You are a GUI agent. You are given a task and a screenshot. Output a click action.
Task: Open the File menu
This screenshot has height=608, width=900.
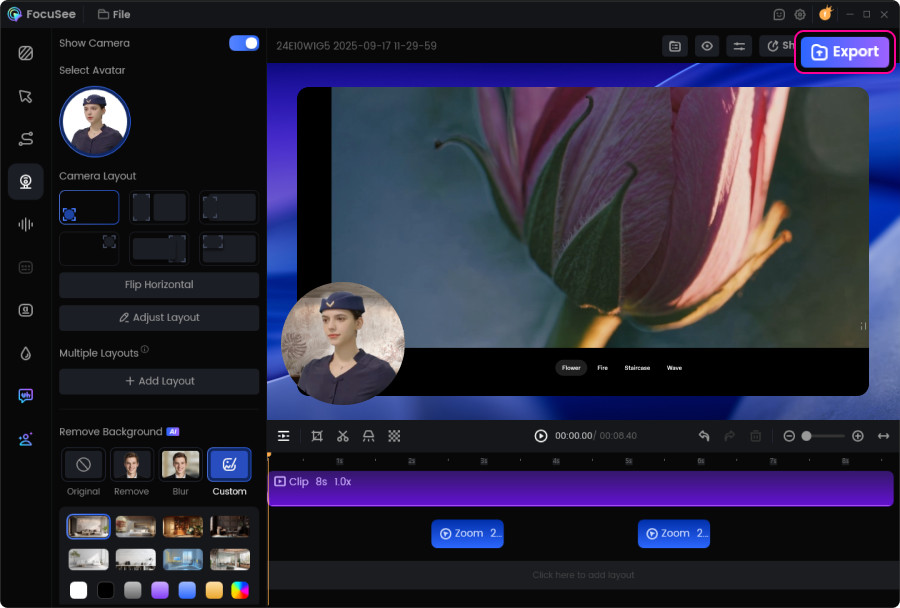[114, 14]
